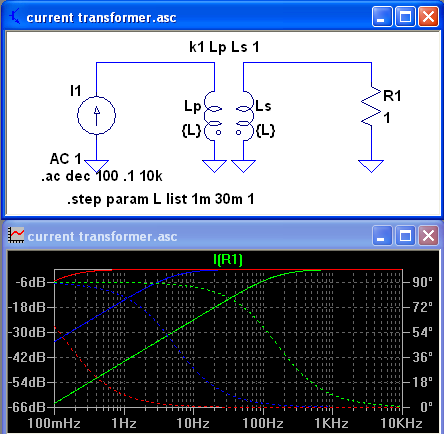The width and height of the screenshot is (444, 434).
Task: Maximize the schematic window
Action: pyautogui.click(x=405, y=17)
